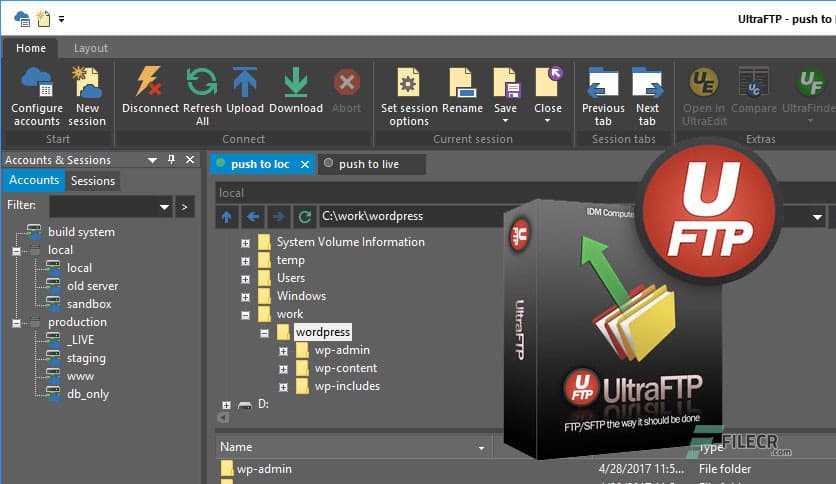Expand the wp-admin tree folder
Screen dimensions: 836x484
(284, 351)
